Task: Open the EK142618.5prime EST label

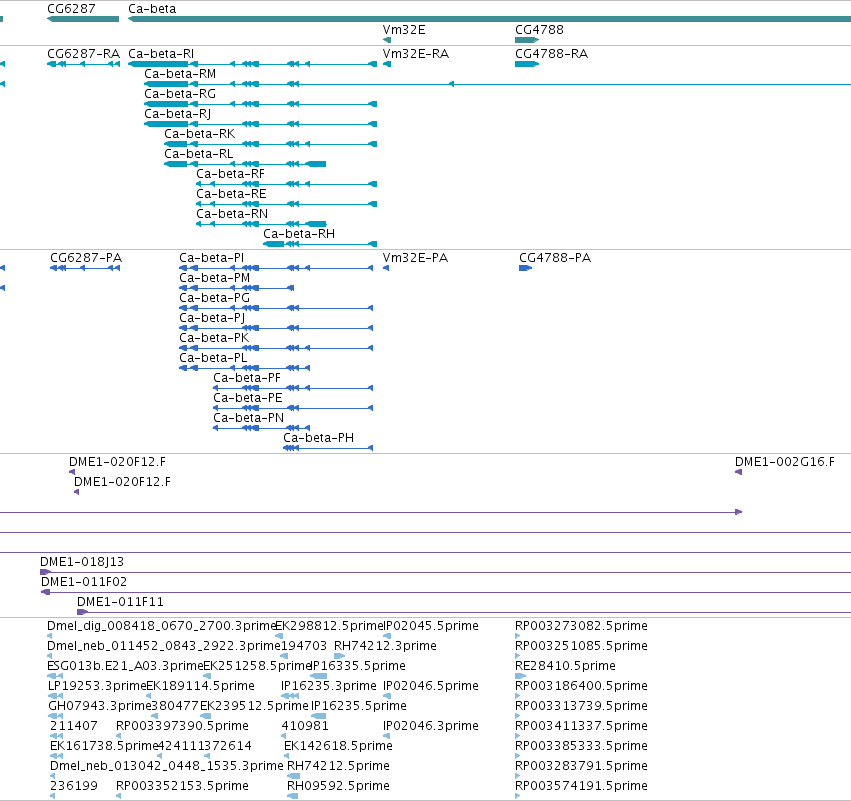Action: tap(338, 746)
